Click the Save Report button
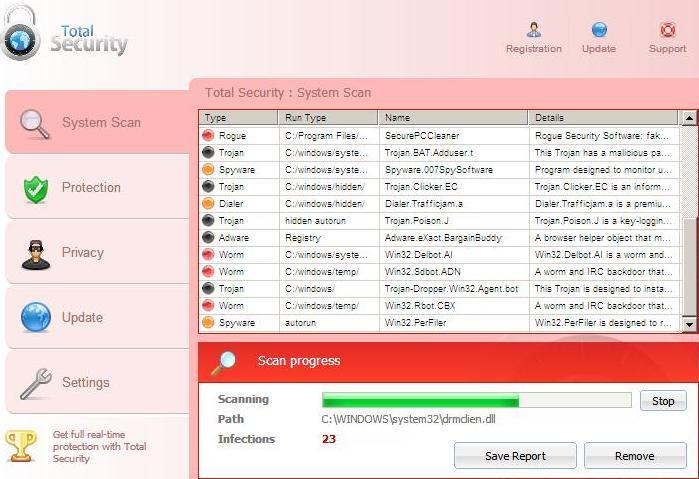This screenshot has width=699, height=479. point(515,456)
